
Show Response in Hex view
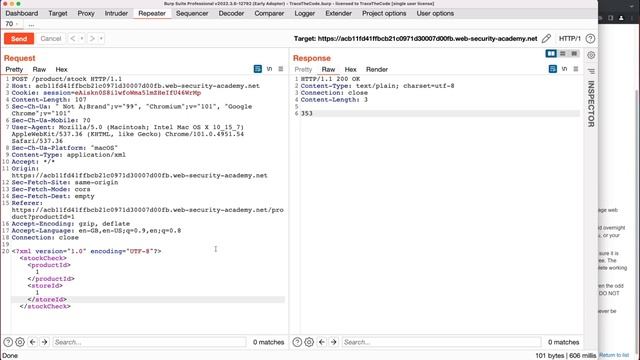click(x=350, y=69)
